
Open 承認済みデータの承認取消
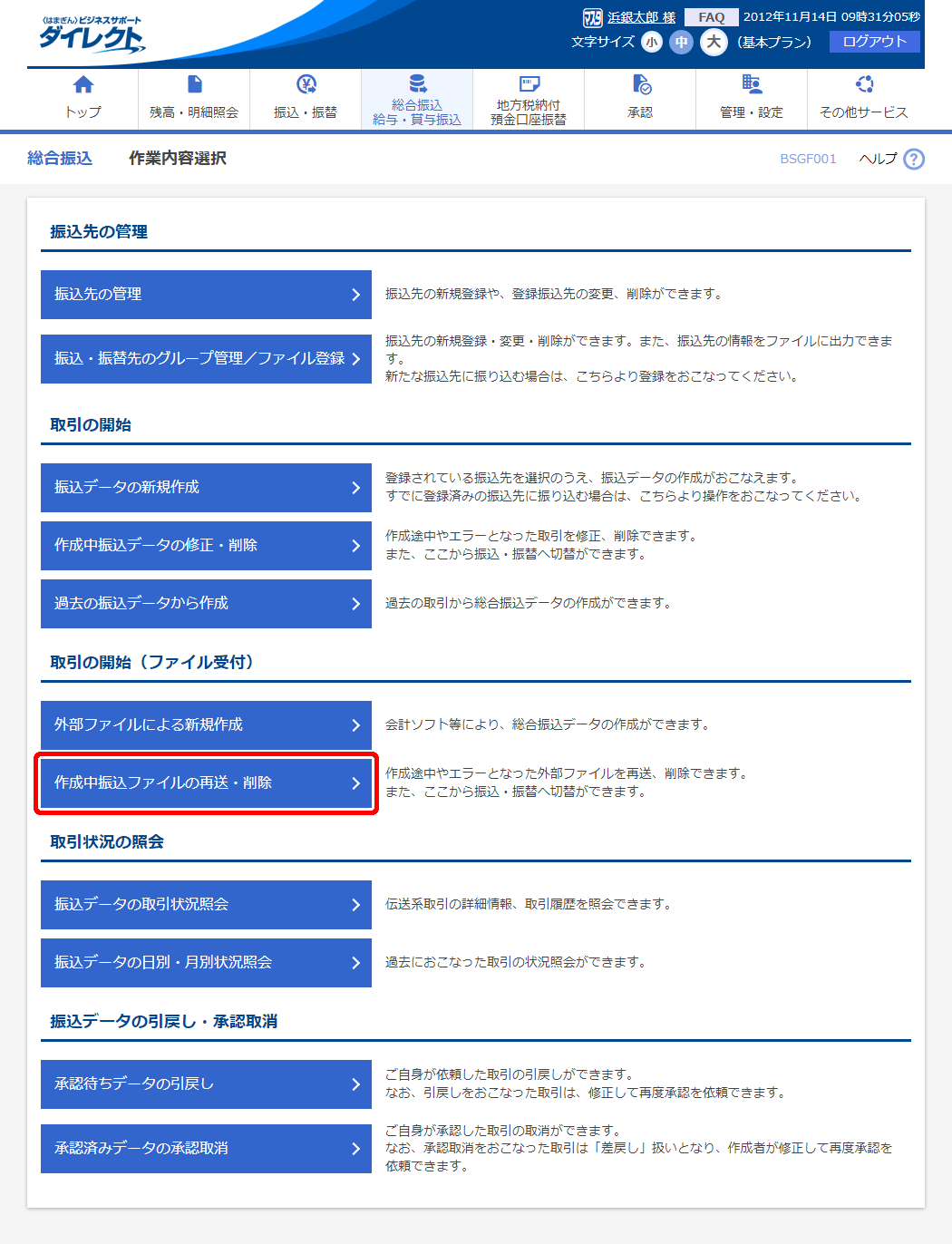(206, 1149)
